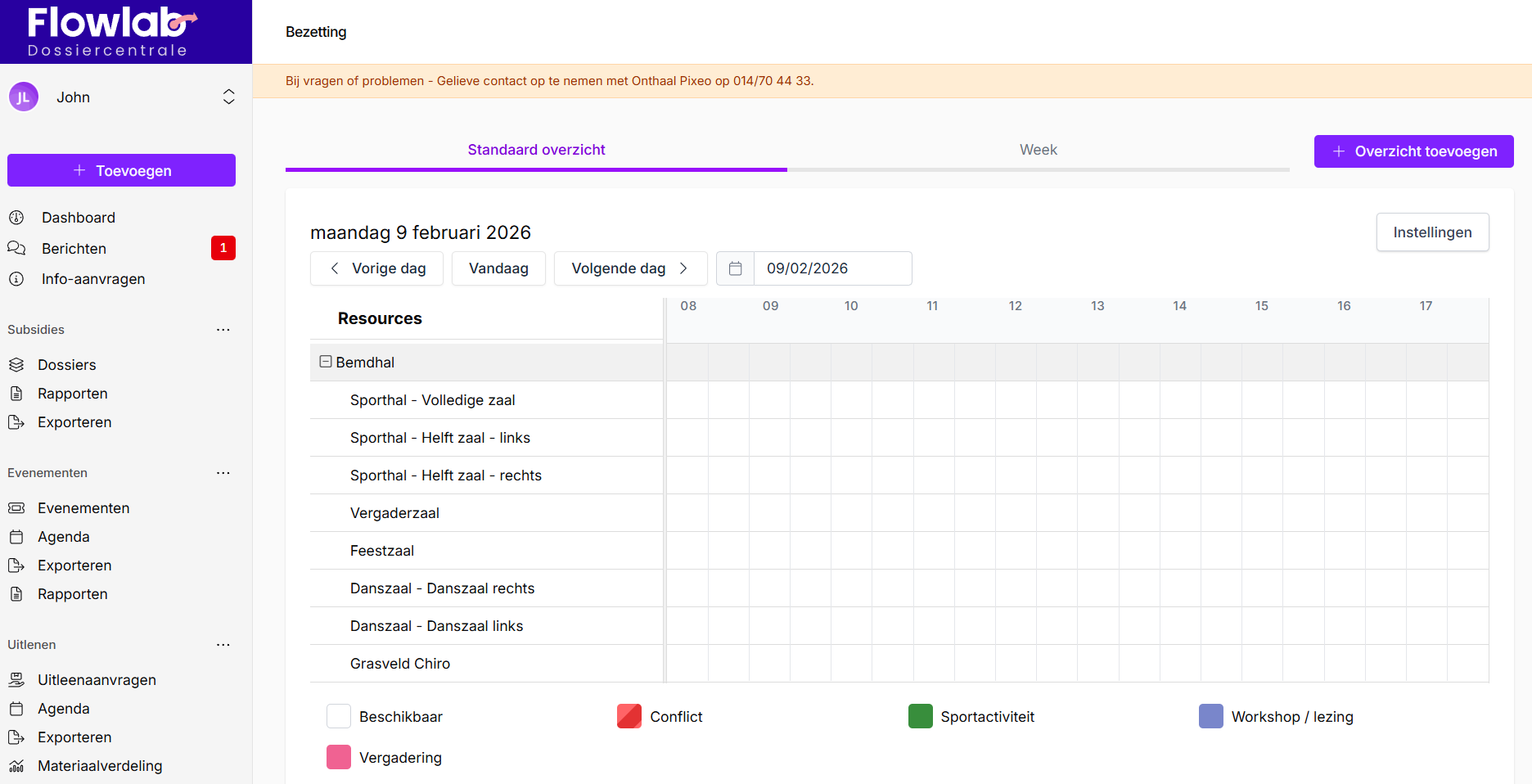The image size is (1532, 784).
Task: Switch to the Week tab
Action: (1038, 150)
